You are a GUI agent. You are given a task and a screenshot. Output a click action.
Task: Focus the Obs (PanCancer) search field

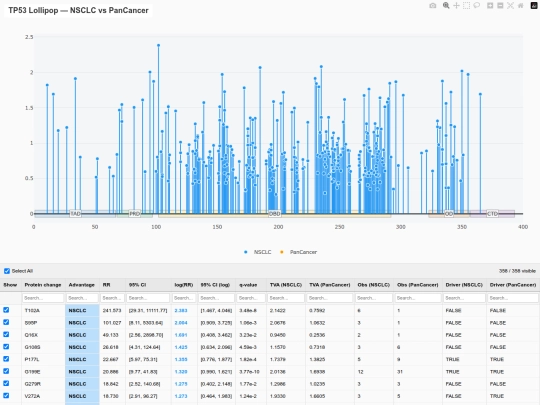418,298
